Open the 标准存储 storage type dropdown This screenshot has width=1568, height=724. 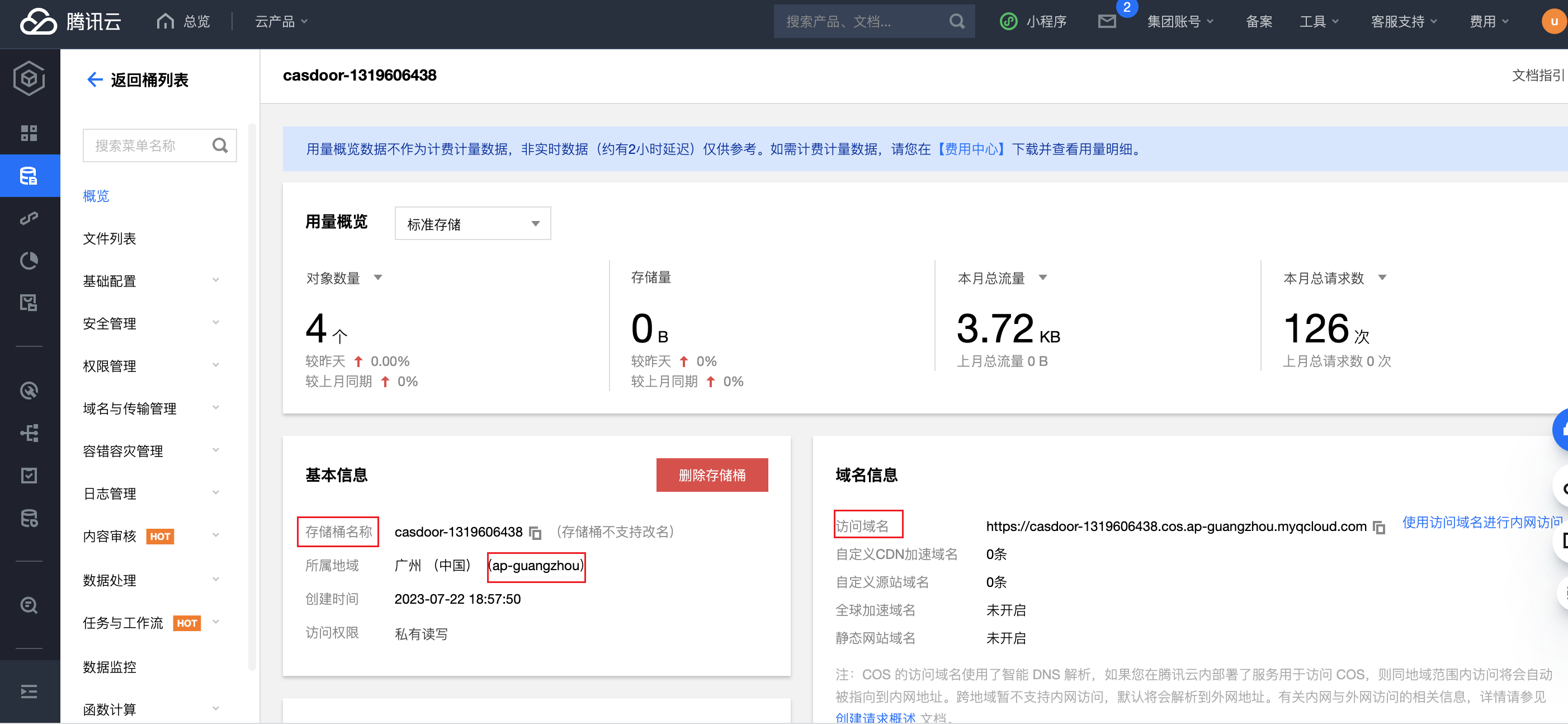tap(473, 223)
